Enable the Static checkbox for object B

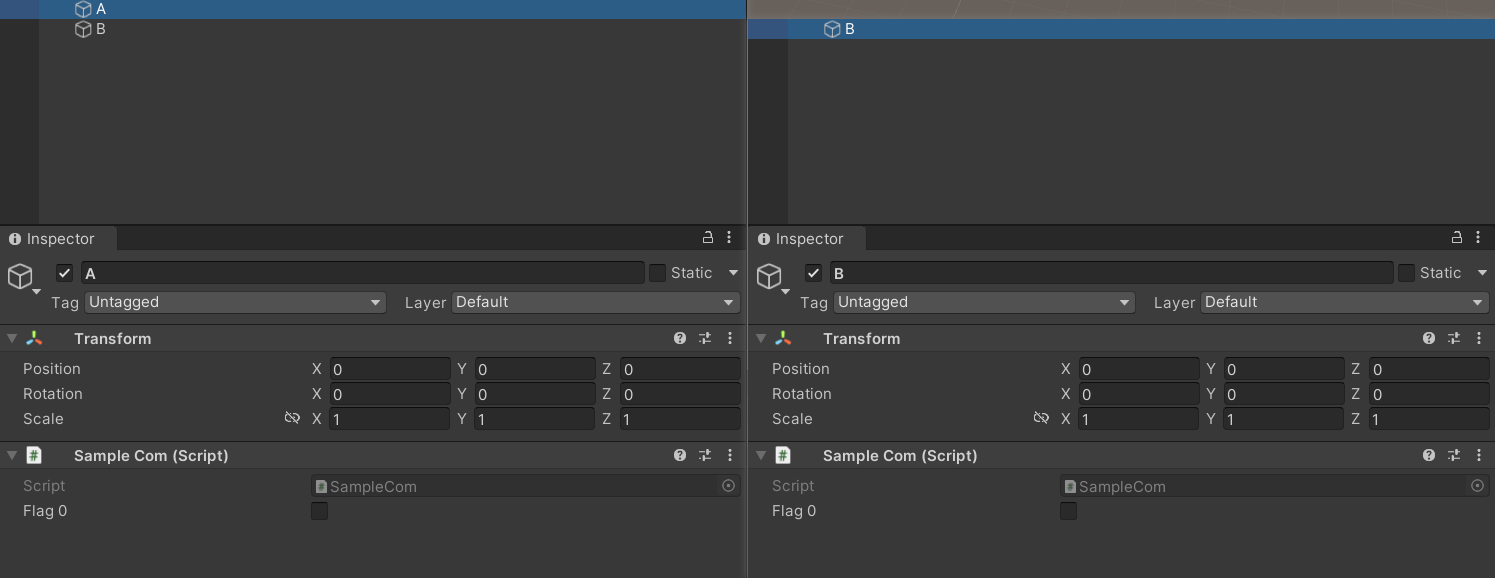pyautogui.click(x=1406, y=273)
